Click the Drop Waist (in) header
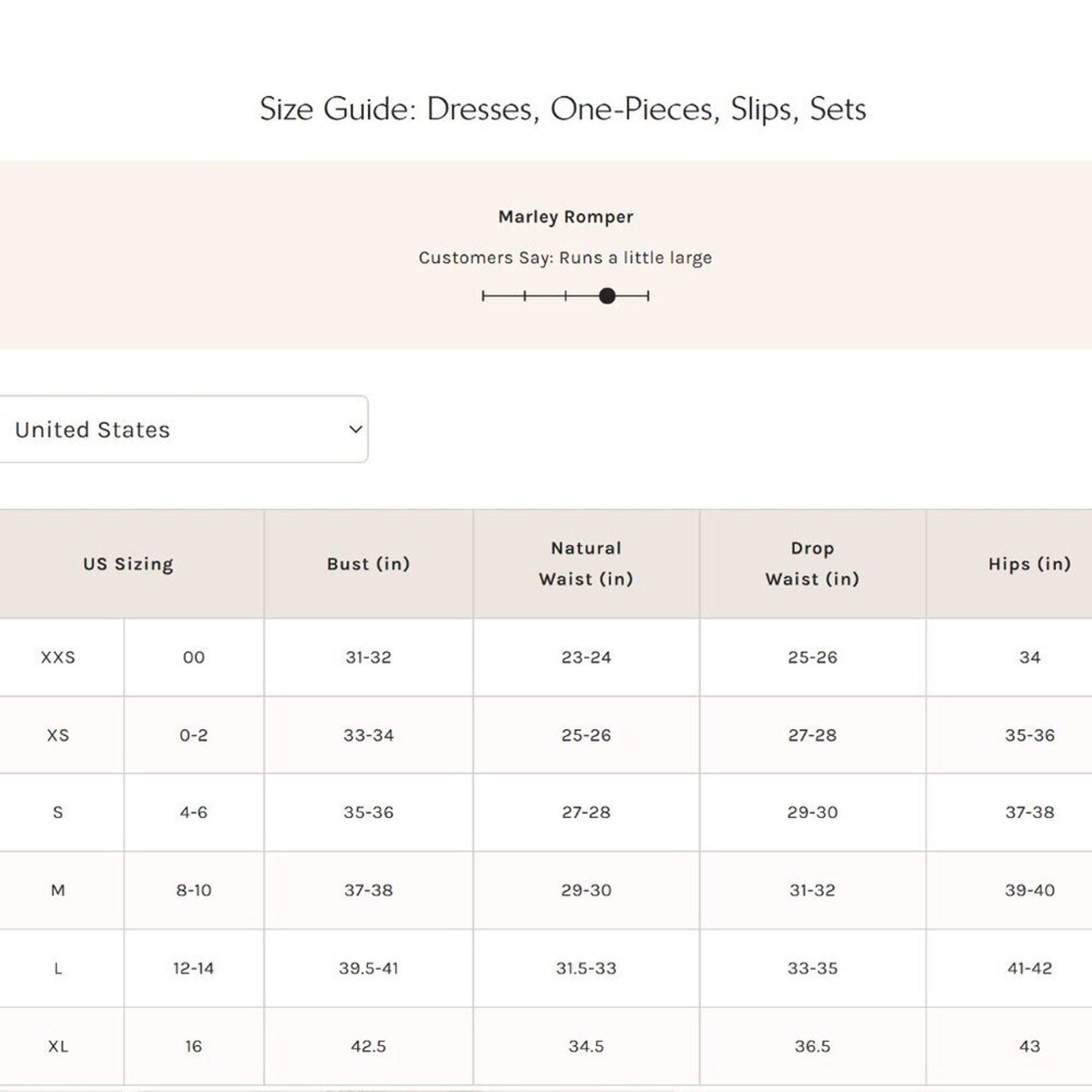 pos(812,564)
